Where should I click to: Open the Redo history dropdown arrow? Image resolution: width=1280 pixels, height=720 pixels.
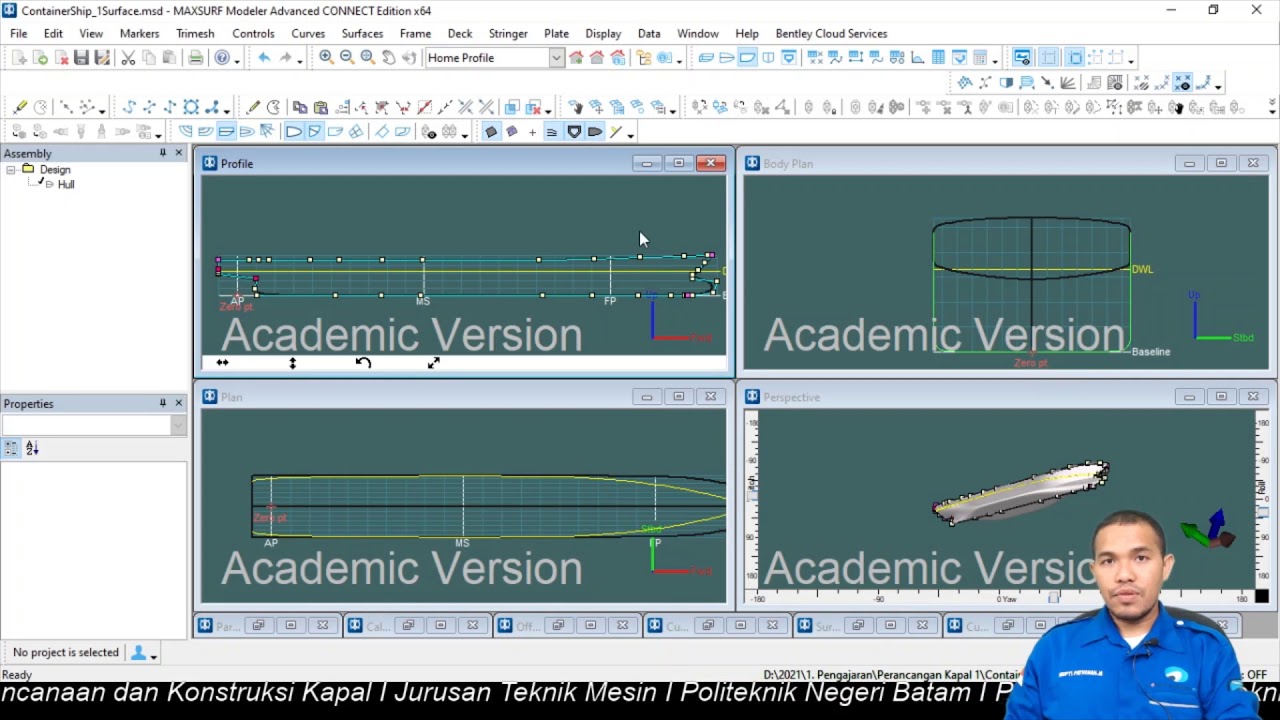(x=299, y=60)
